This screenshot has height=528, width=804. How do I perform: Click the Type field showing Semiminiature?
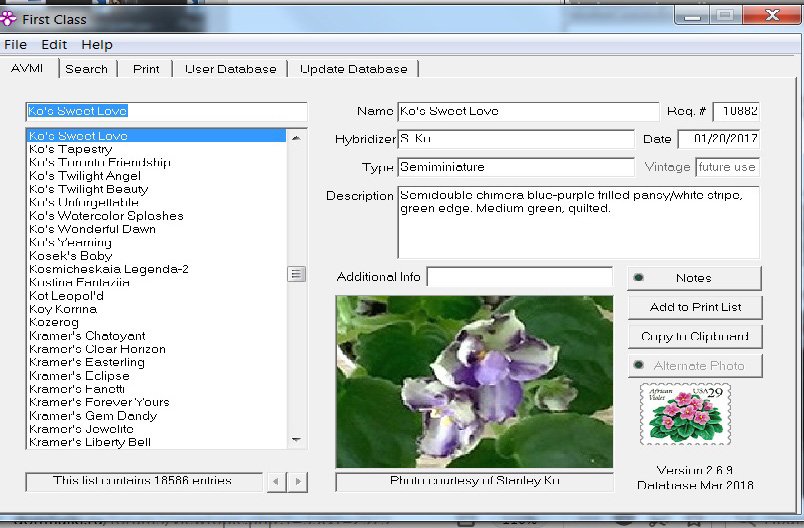click(516, 167)
